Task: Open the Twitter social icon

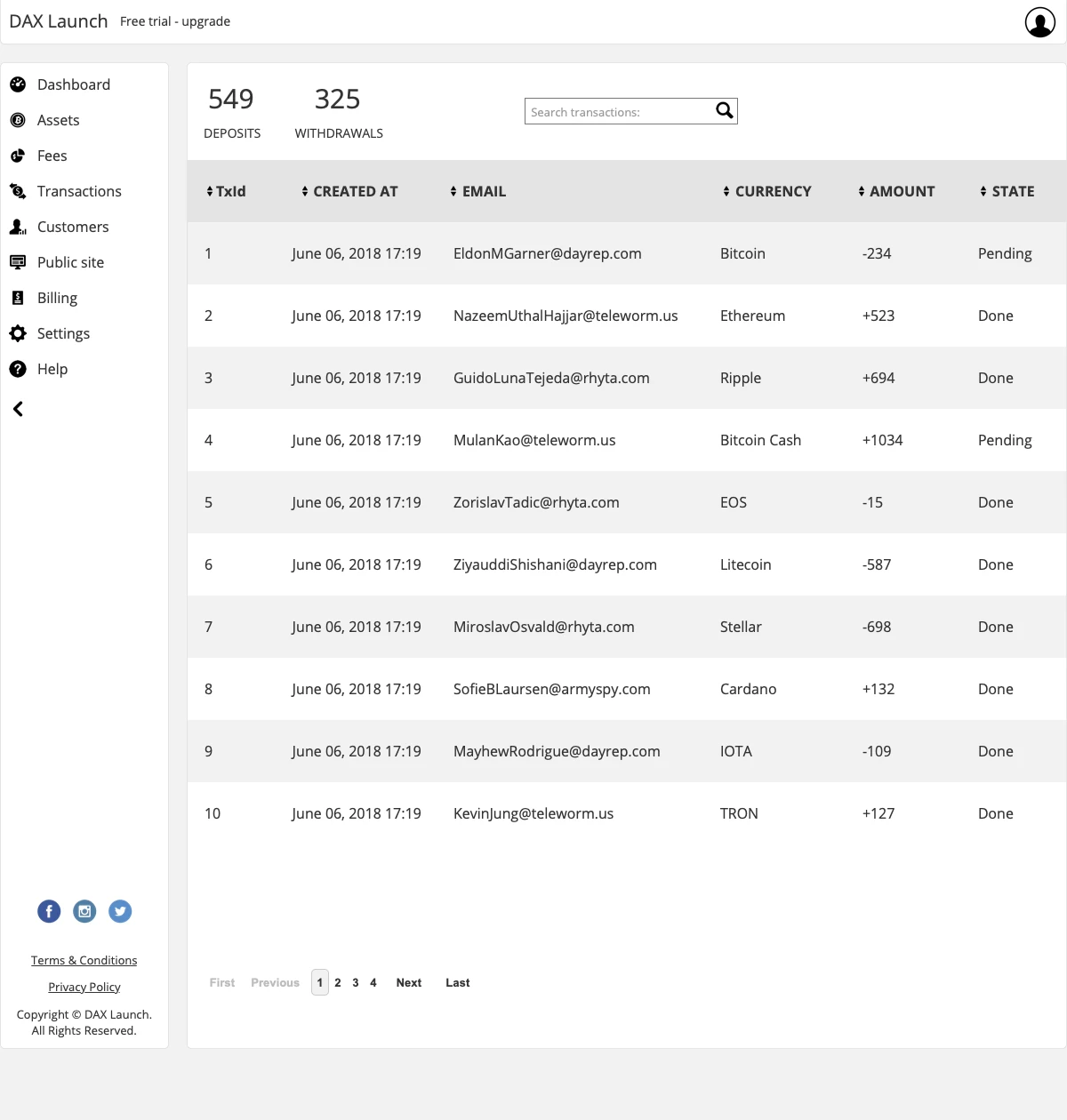Action: point(120,911)
